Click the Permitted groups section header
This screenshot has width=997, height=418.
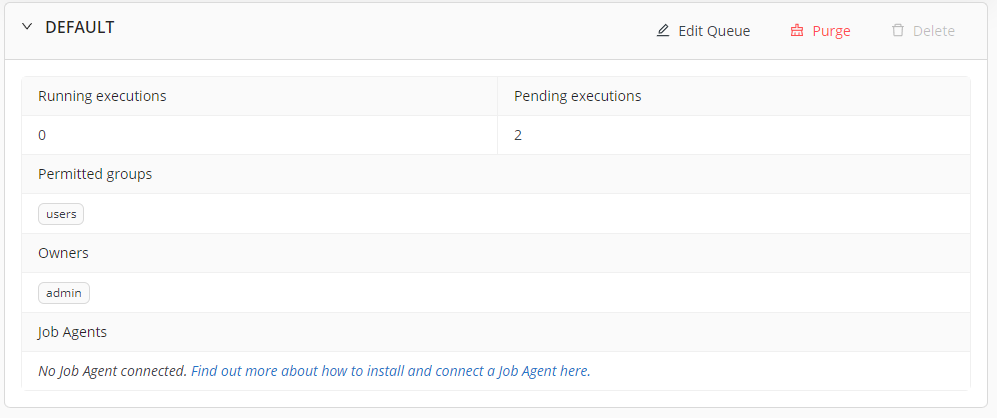(95, 174)
